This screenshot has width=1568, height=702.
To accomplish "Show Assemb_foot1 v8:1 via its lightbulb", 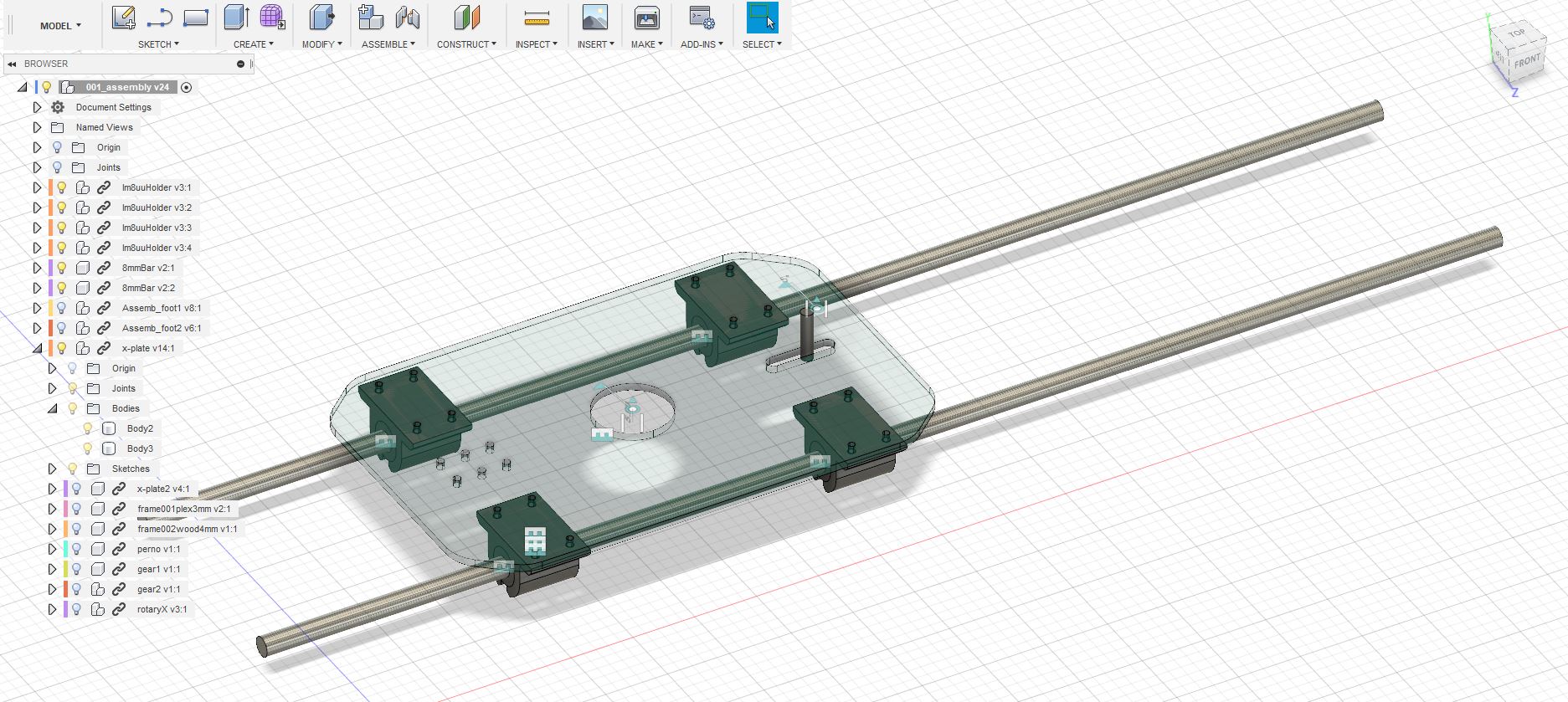I will (62, 308).
